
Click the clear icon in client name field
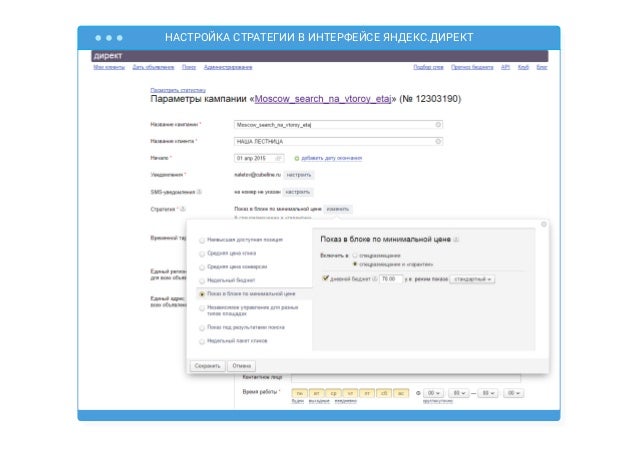coord(438,142)
